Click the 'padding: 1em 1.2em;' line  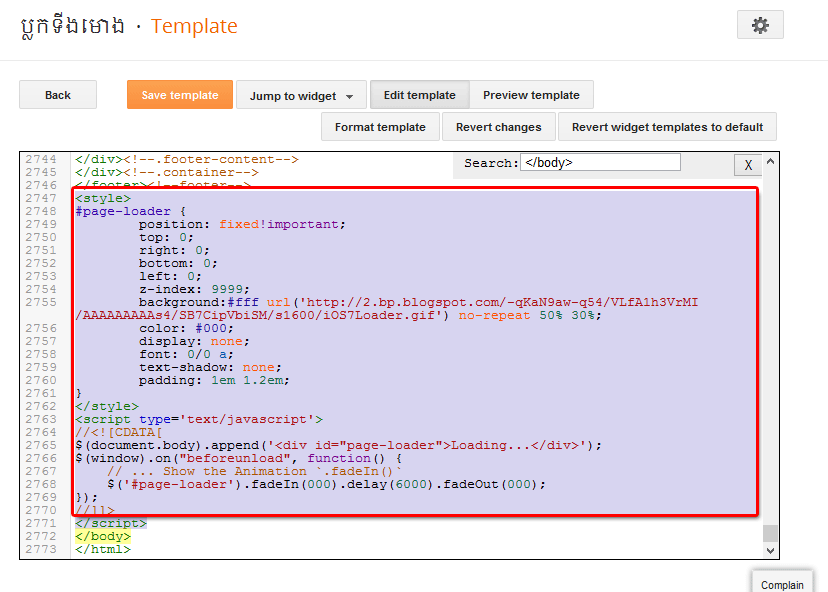pos(214,381)
